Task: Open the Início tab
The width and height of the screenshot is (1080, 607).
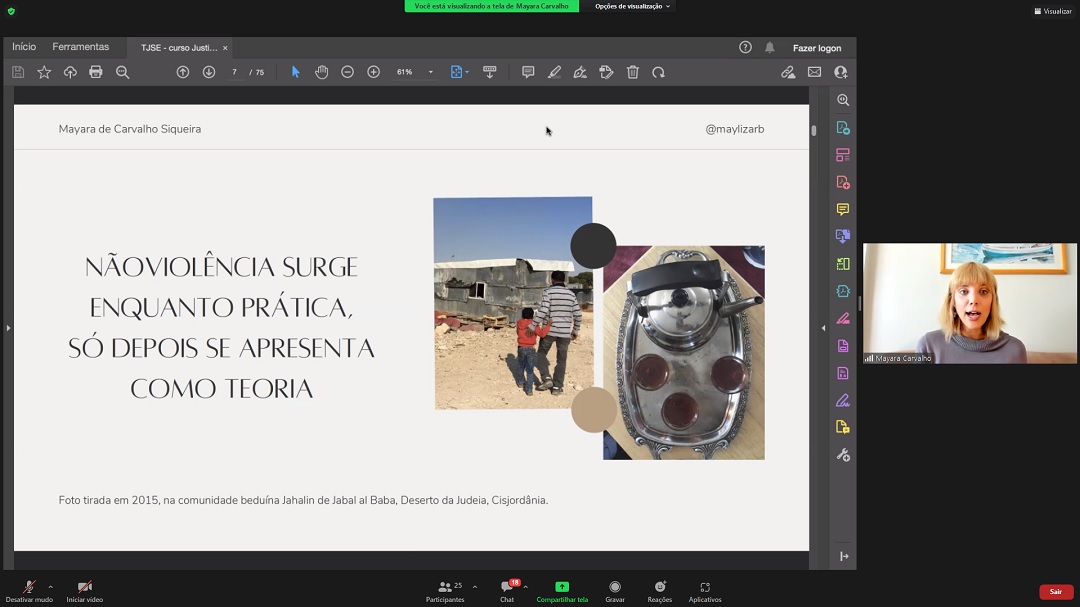Action: pyautogui.click(x=24, y=47)
